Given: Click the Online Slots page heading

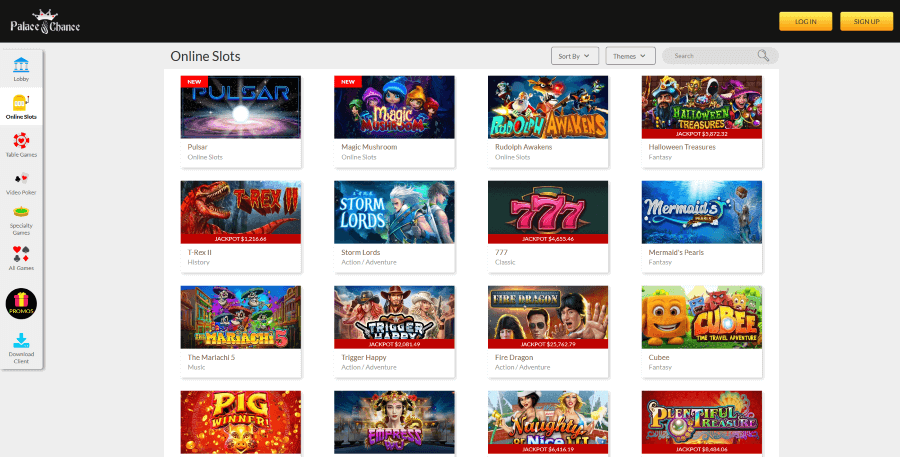Looking at the screenshot, I should [x=205, y=56].
